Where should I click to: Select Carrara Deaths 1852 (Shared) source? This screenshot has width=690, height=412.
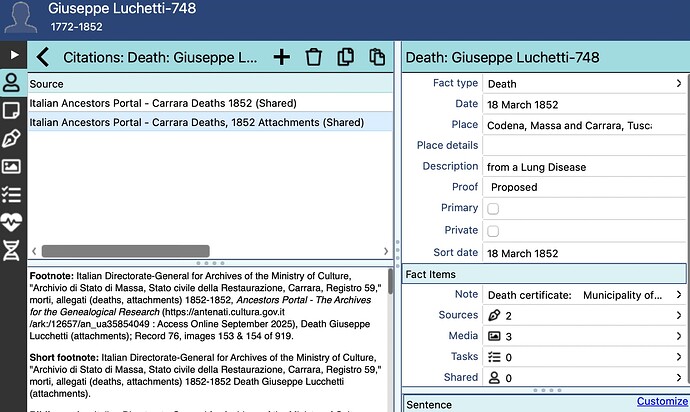coord(210,103)
